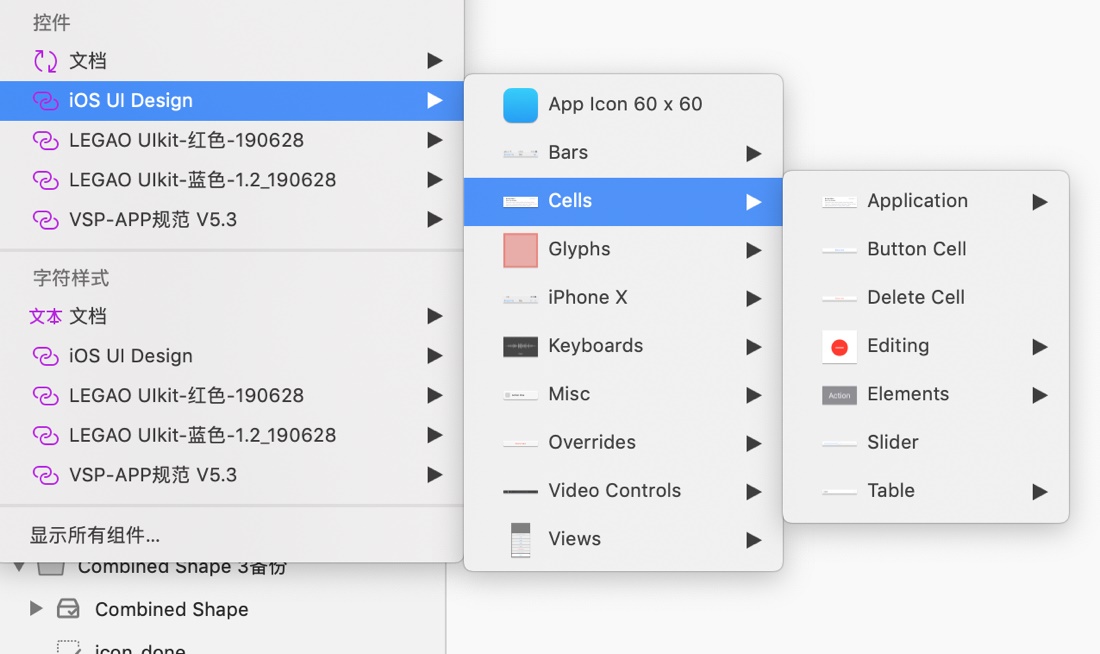Click the Views table preview icon

(520, 540)
